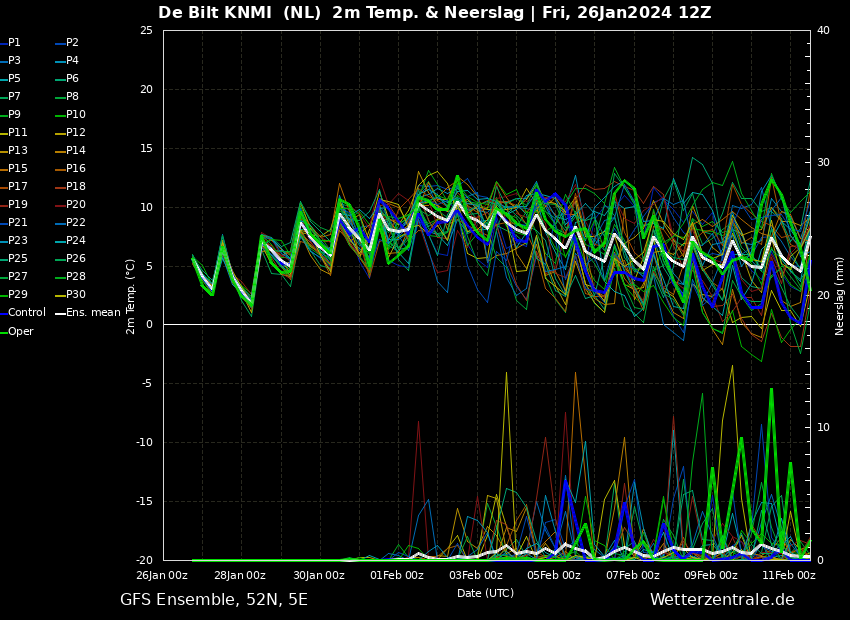Click the GFS Ensemble, 52N, 5E caption
850x620 pixels.
(x=214, y=600)
